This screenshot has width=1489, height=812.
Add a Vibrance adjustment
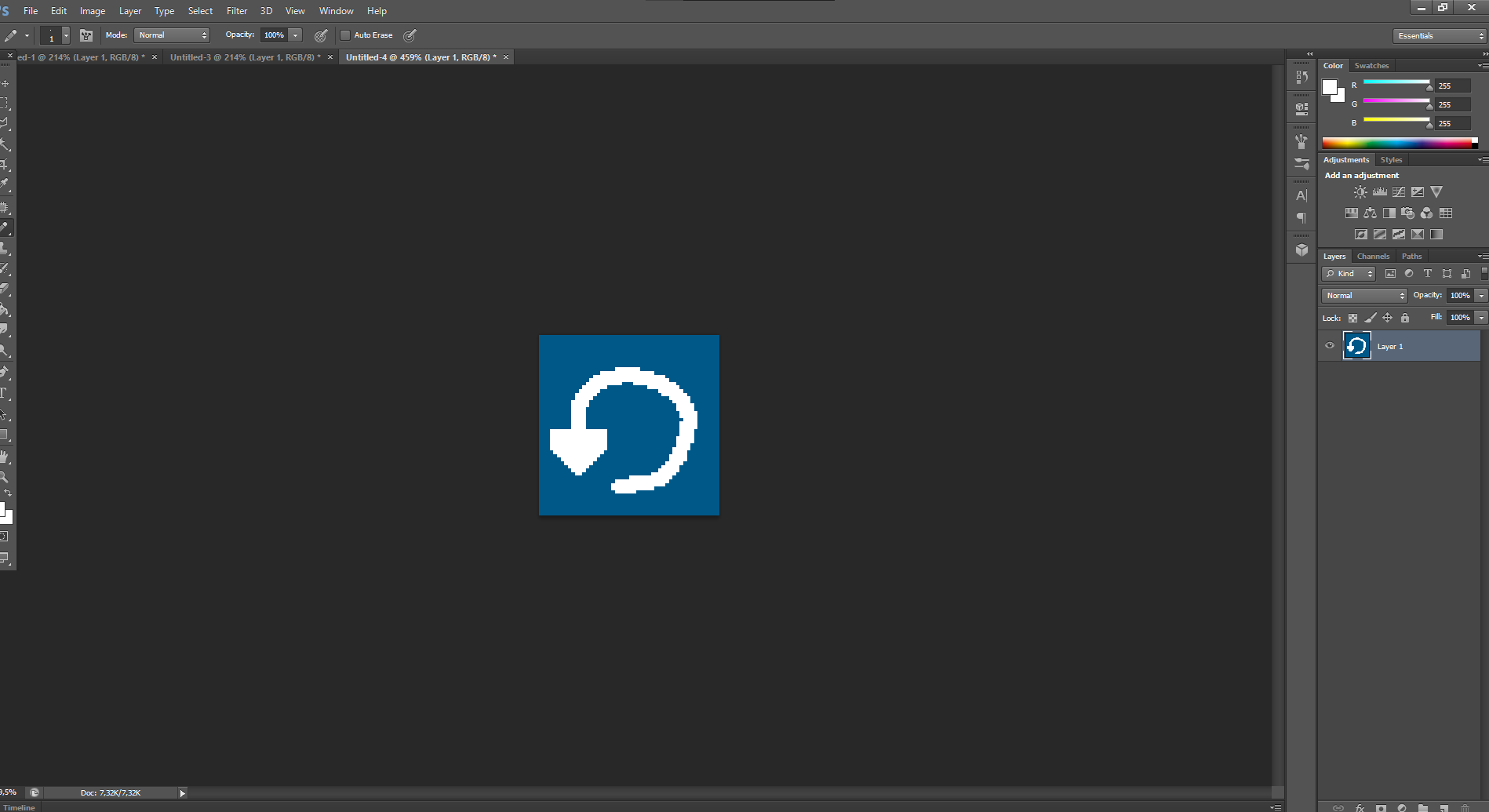pyautogui.click(x=1436, y=191)
